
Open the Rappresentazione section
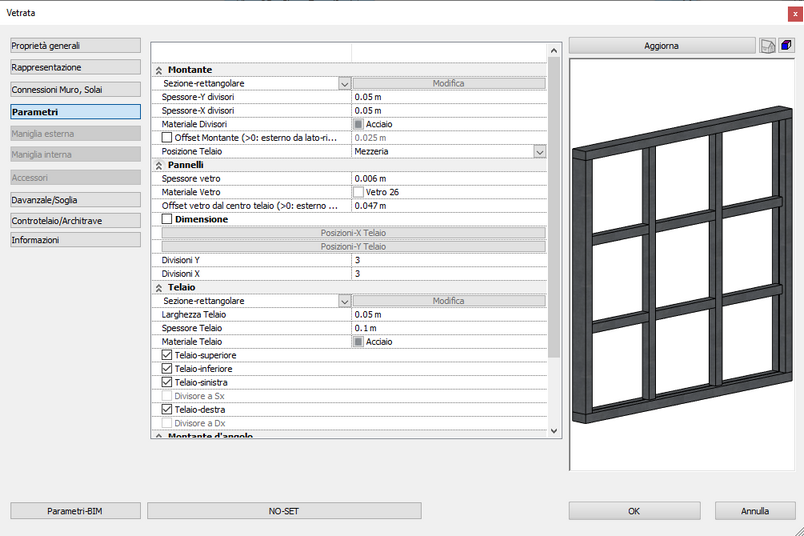(x=75, y=67)
